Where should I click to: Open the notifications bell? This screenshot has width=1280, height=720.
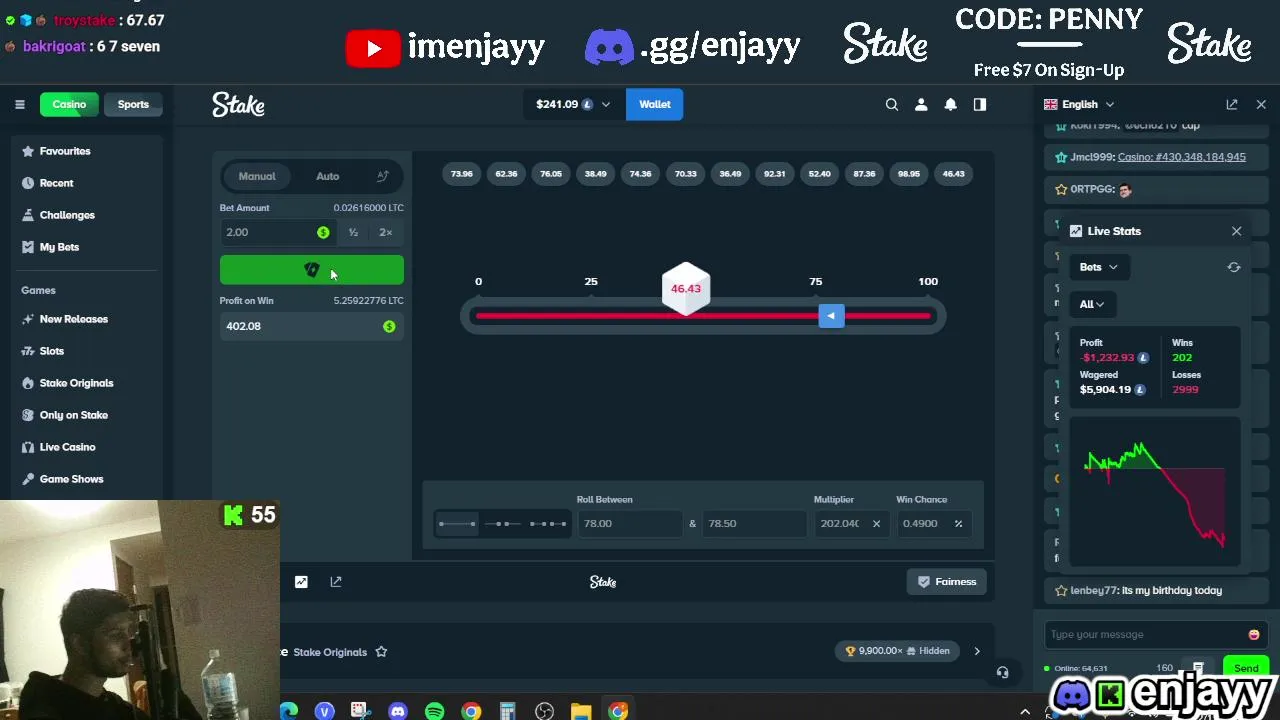tap(951, 104)
